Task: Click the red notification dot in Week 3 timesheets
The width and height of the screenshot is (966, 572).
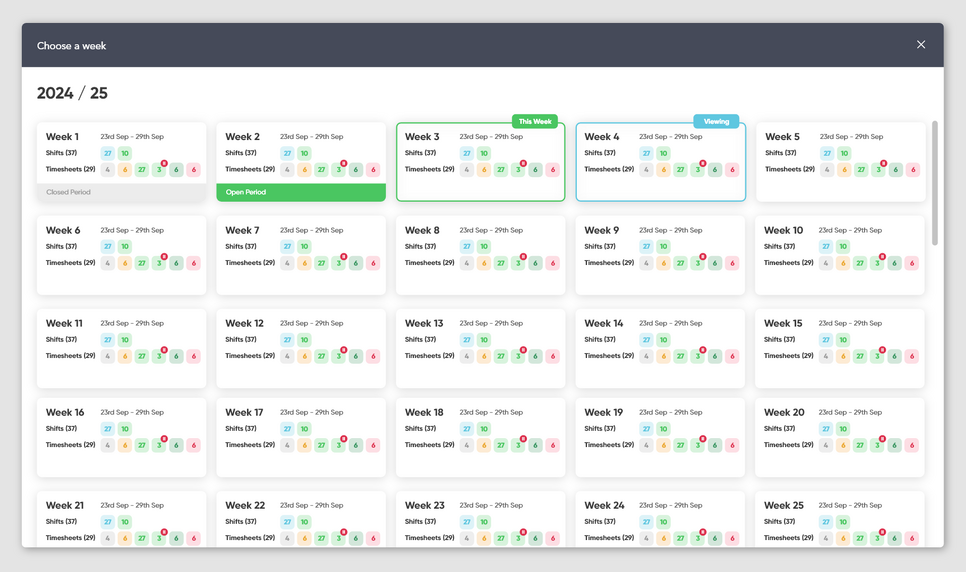Action: (523, 163)
